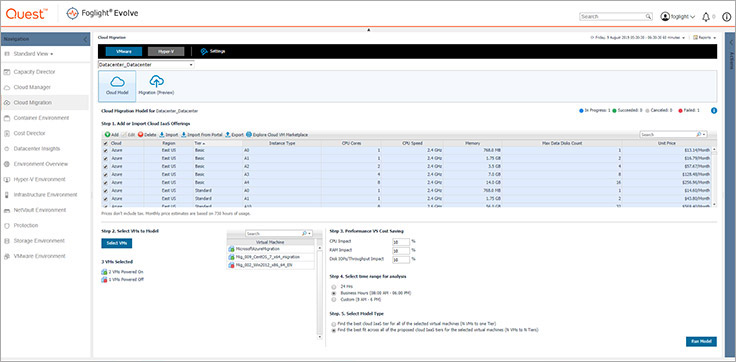Delete the selected IaaS offerings

pyautogui.click(x=147, y=135)
